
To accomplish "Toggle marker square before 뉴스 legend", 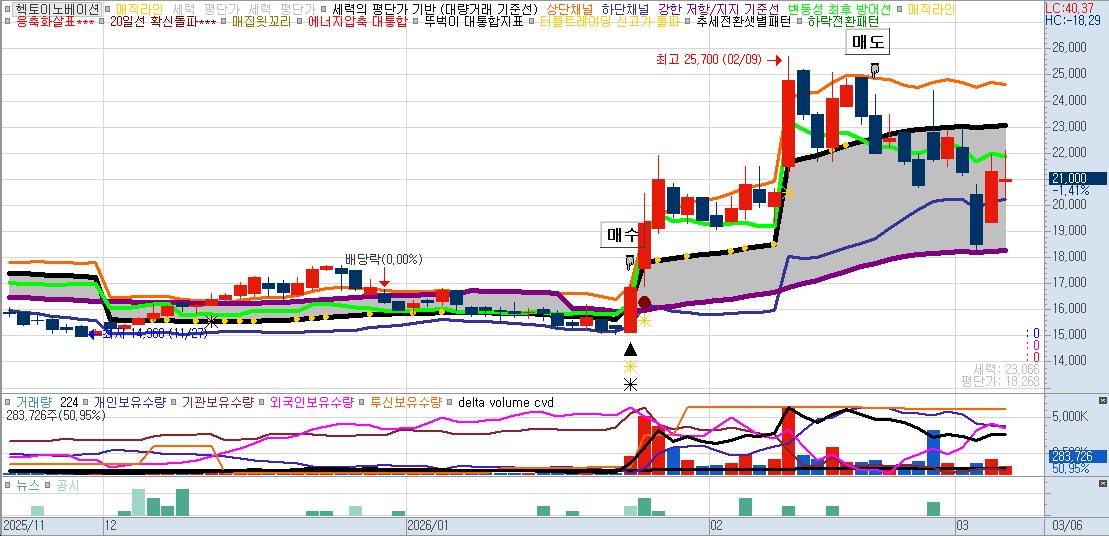I will coord(8,486).
